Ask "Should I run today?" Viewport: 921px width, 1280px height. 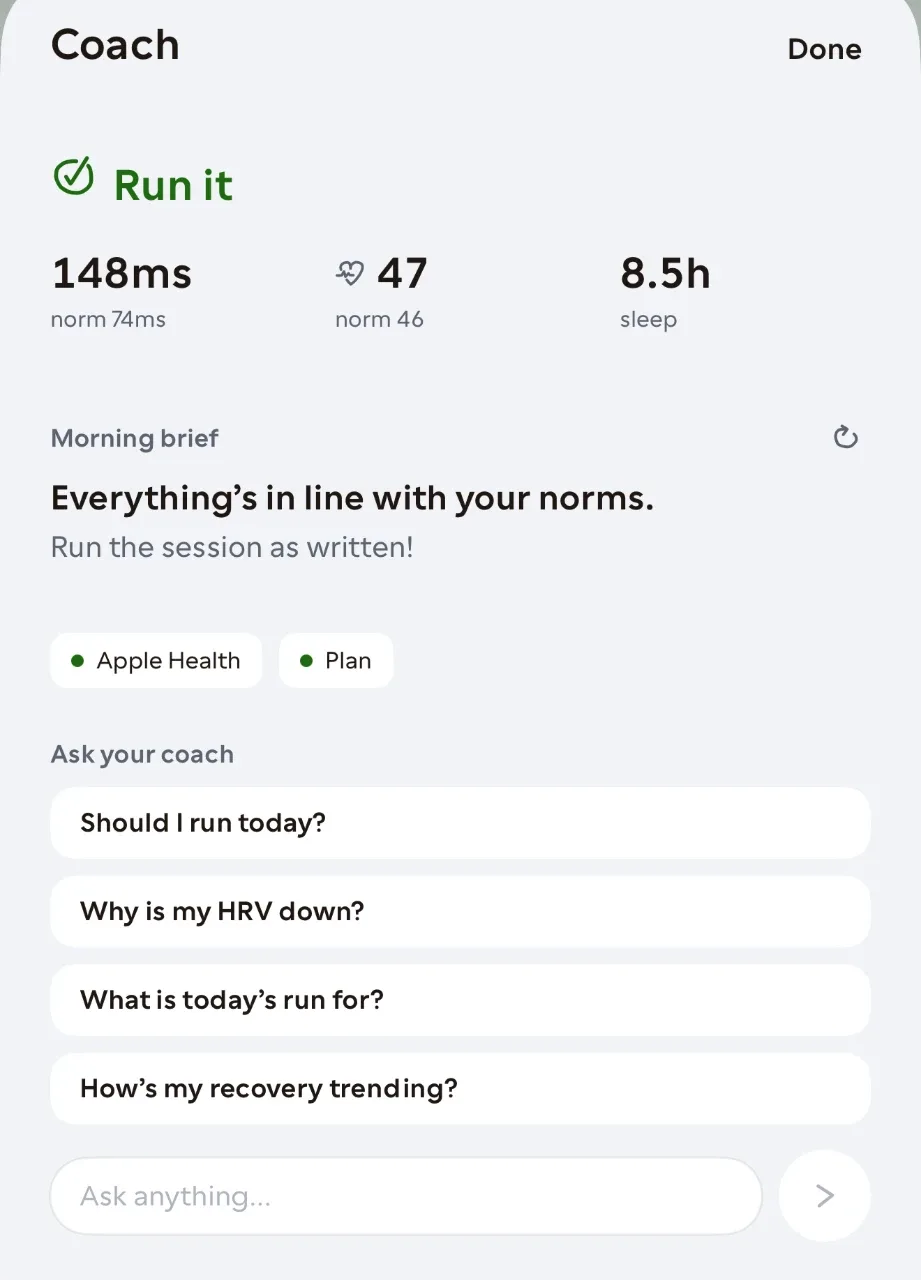pos(460,823)
